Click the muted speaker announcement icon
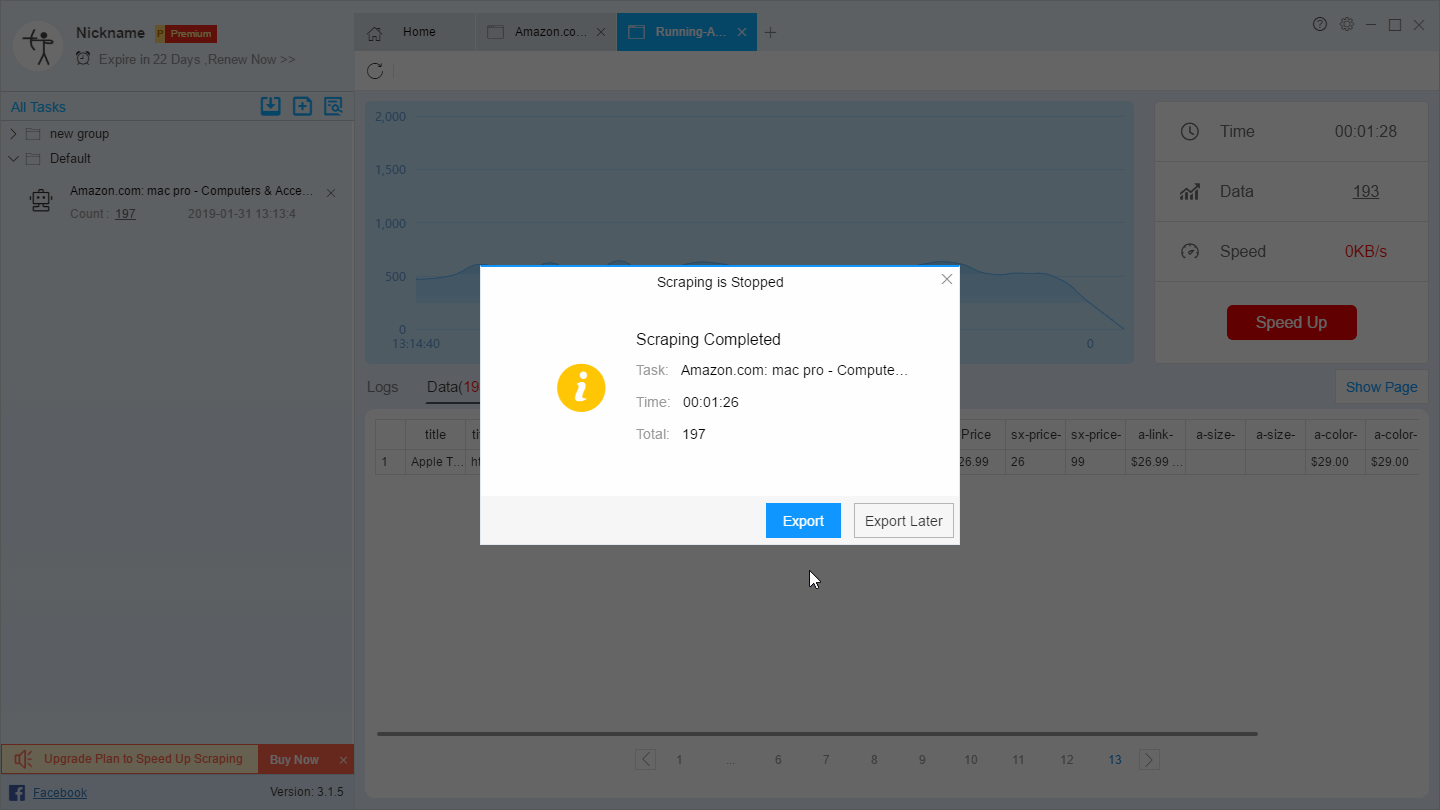The height and width of the screenshot is (810, 1440). [x=23, y=759]
